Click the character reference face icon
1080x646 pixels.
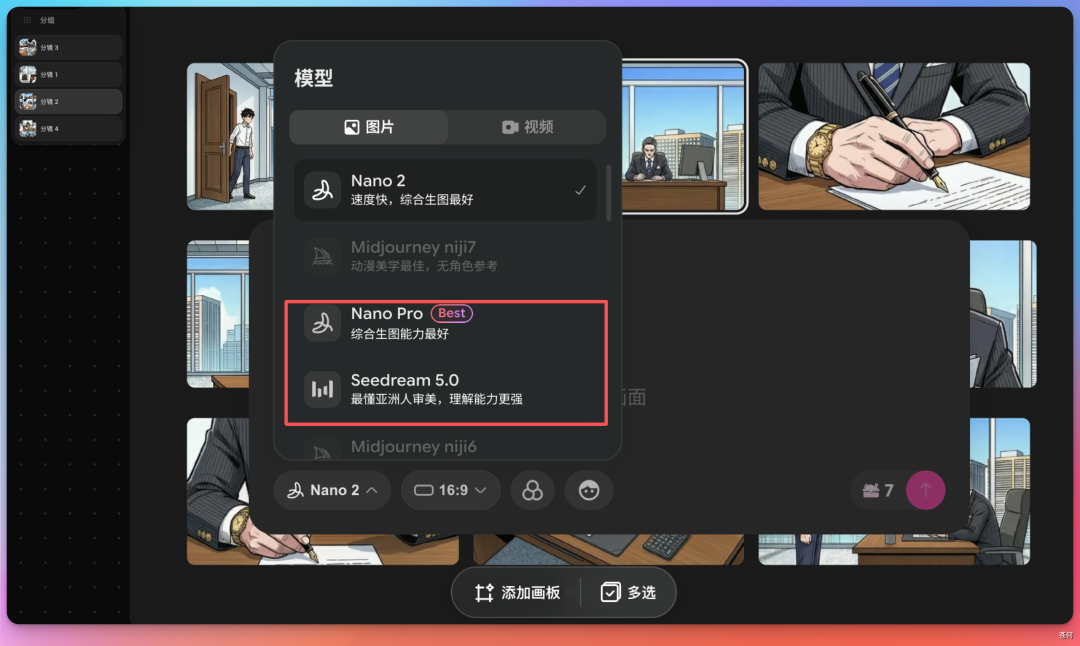click(x=588, y=490)
